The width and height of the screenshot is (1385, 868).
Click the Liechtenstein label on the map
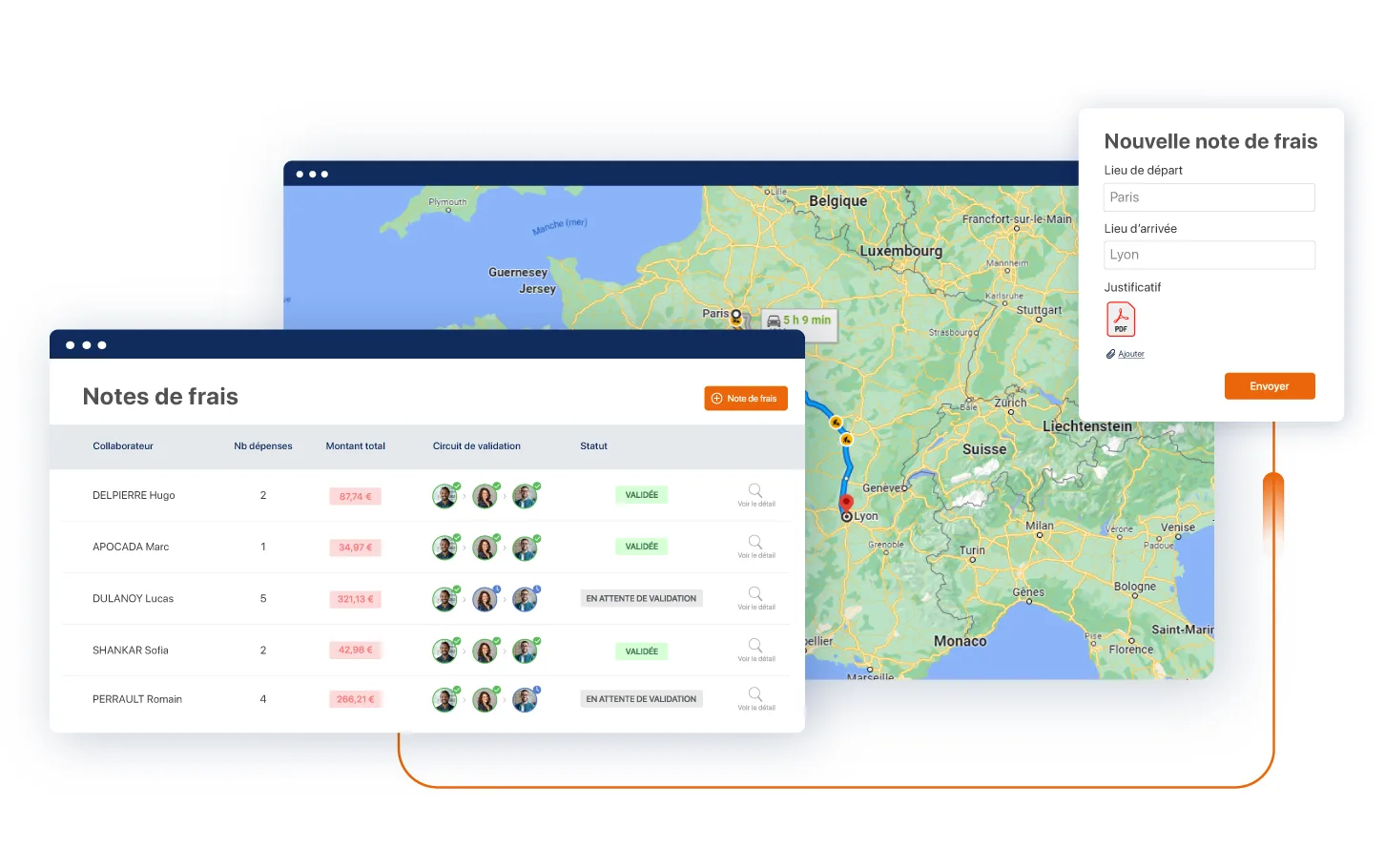point(1087,426)
